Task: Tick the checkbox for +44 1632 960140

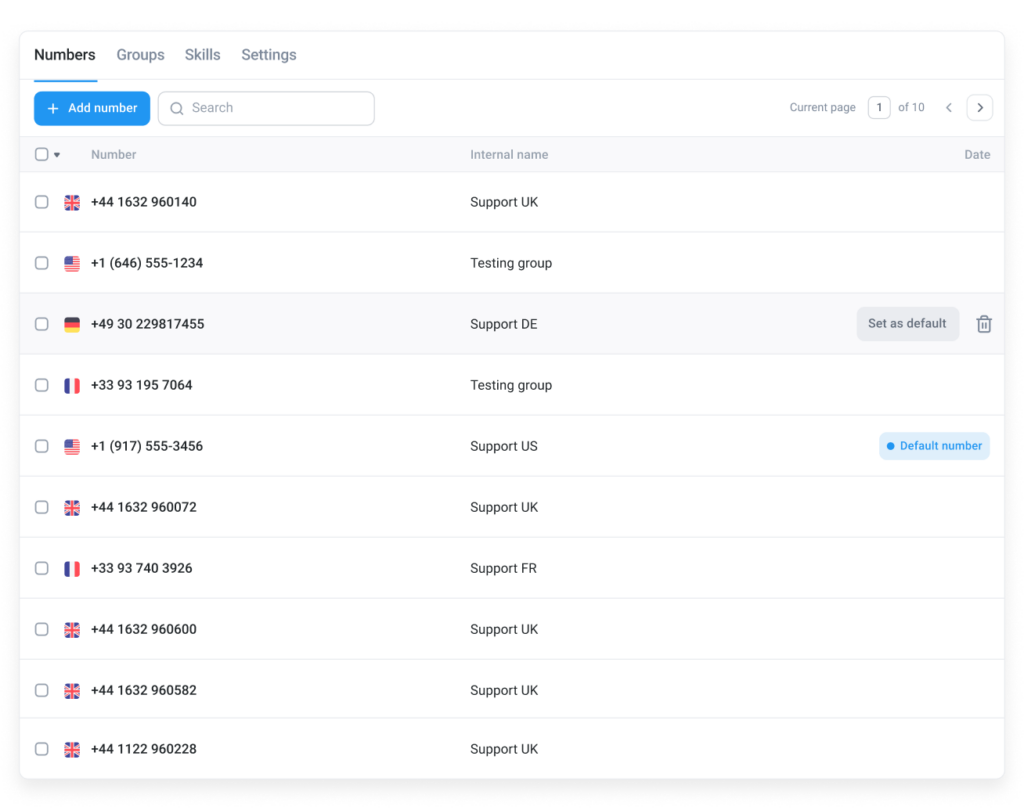Action: [x=42, y=202]
